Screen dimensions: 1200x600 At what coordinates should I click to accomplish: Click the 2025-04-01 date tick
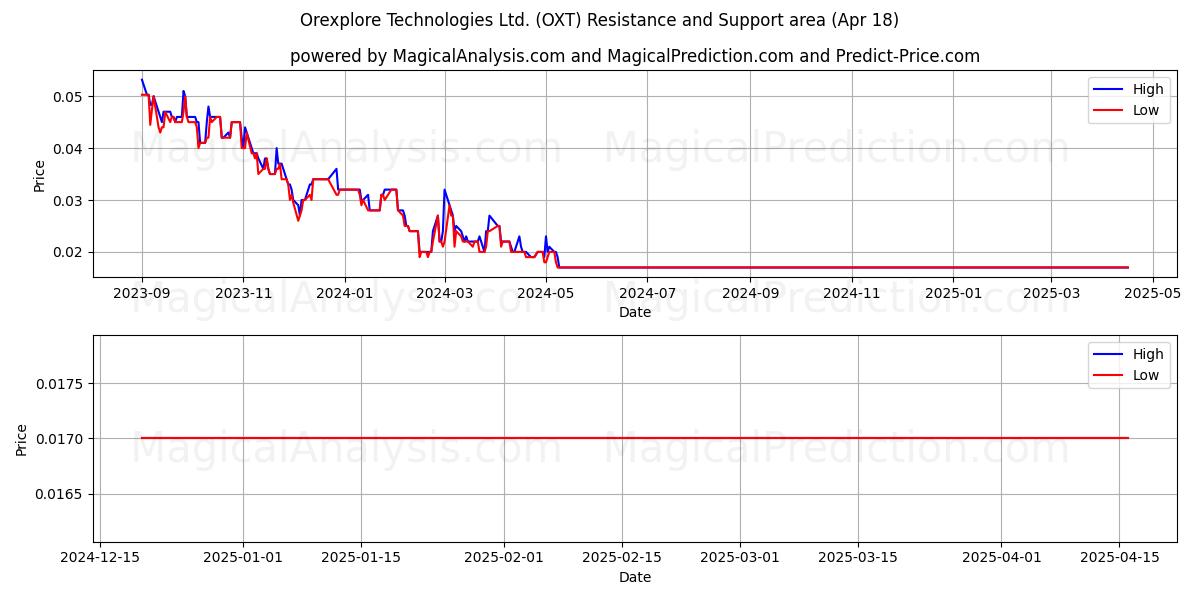pos(1002,558)
